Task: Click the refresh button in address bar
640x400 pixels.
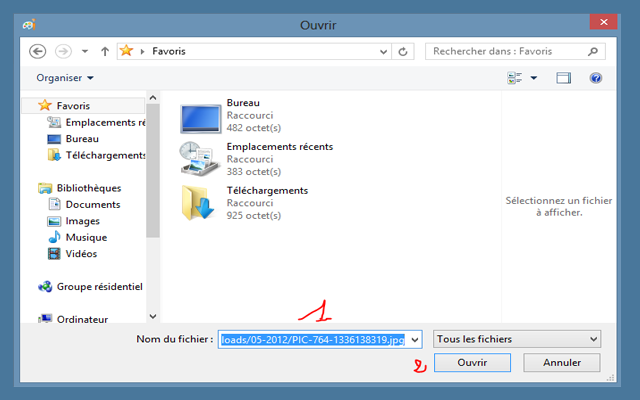Action: pyautogui.click(x=404, y=51)
